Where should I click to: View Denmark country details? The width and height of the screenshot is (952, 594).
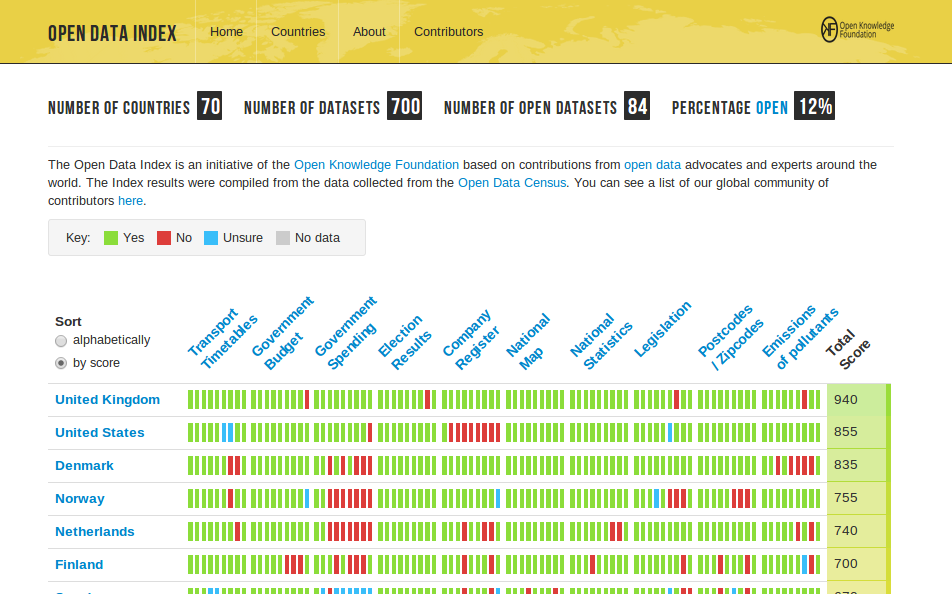(84, 465)
